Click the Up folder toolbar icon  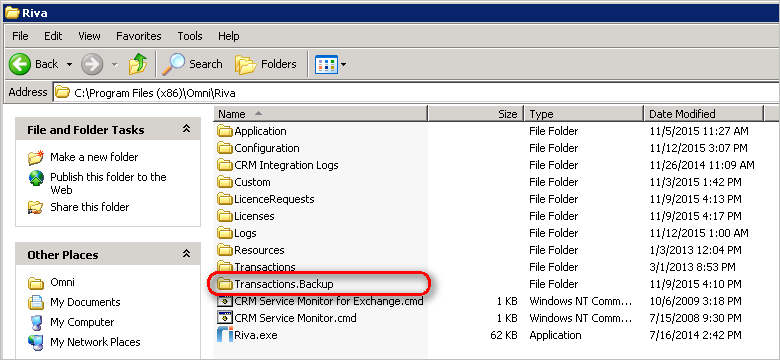click(x=138, y=64)
